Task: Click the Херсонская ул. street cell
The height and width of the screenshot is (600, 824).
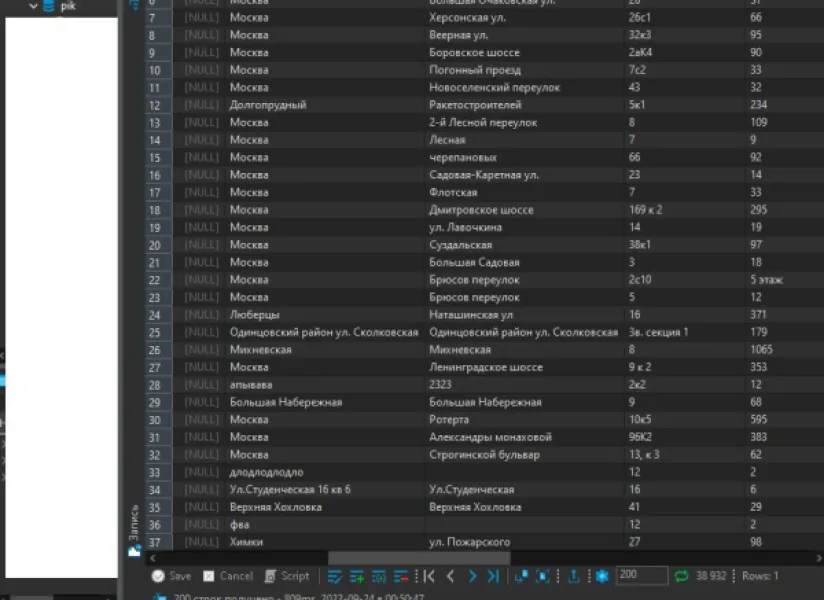Action: (x=524, y=18)
